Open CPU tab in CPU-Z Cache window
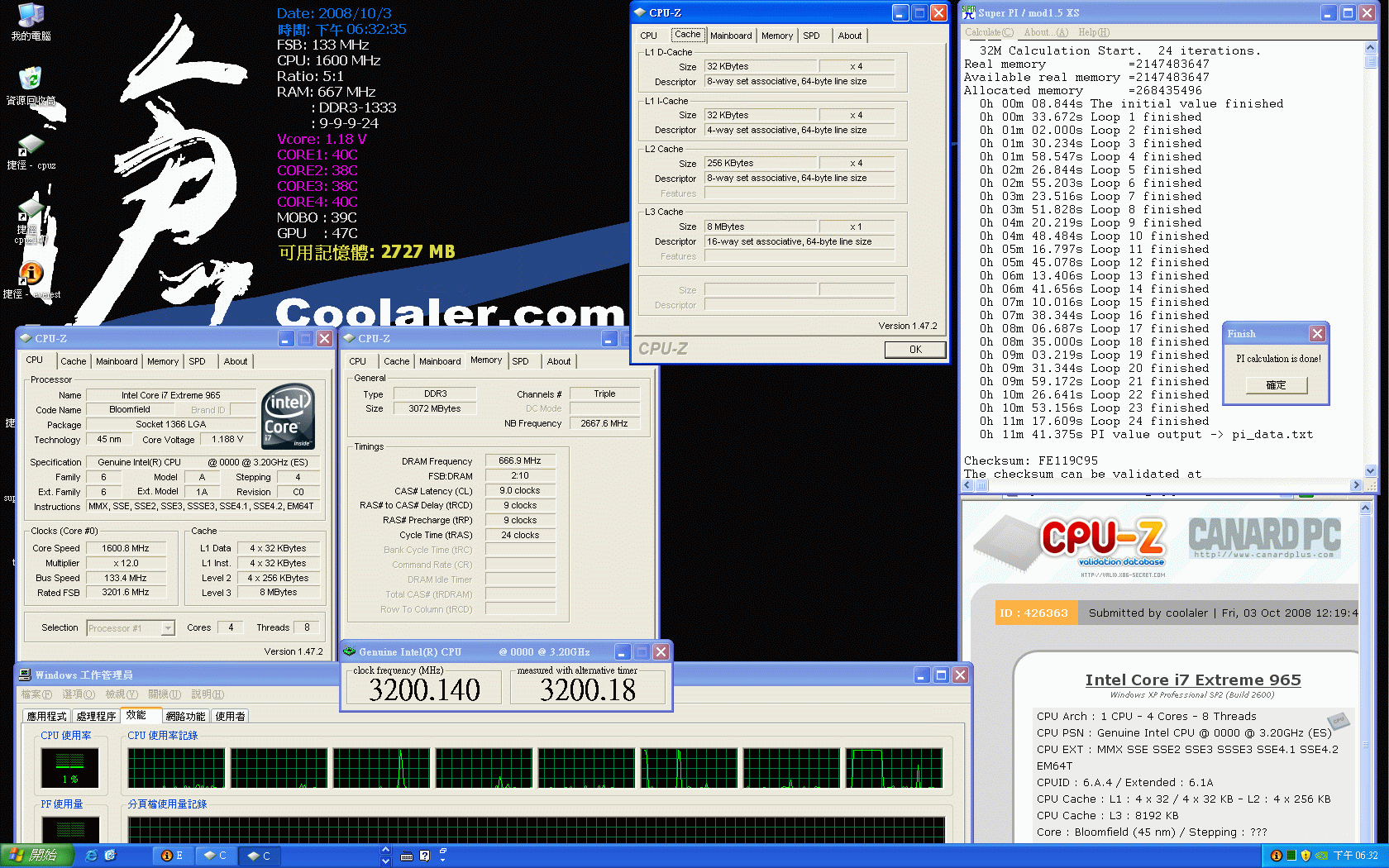Viewport: 1389px width, 868px height. (649, 36)
